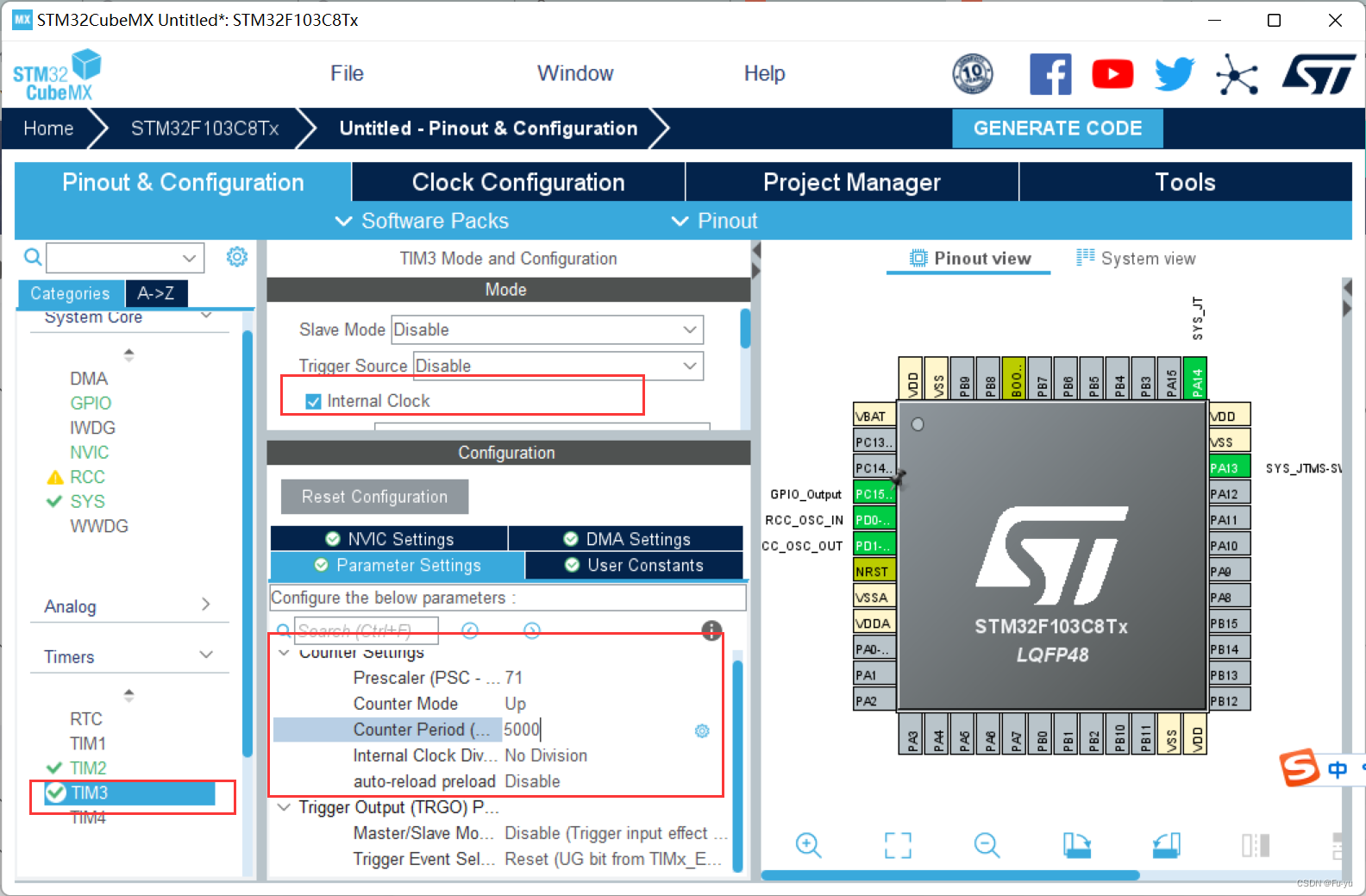This screenshot has height=896, width=1366.
Task: Open the ST logo link
Action: [x=1319, y=74]
